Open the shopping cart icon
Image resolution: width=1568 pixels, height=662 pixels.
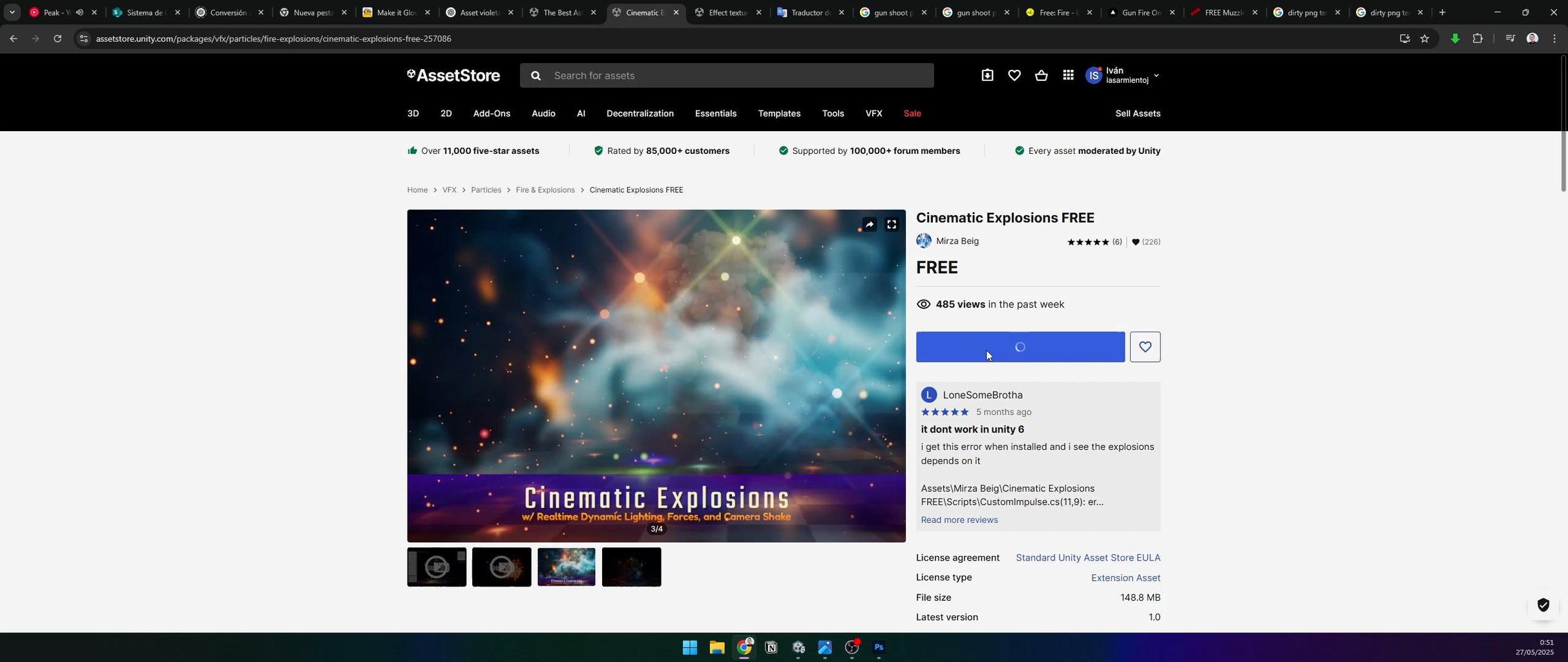[x=1041, y=76]
